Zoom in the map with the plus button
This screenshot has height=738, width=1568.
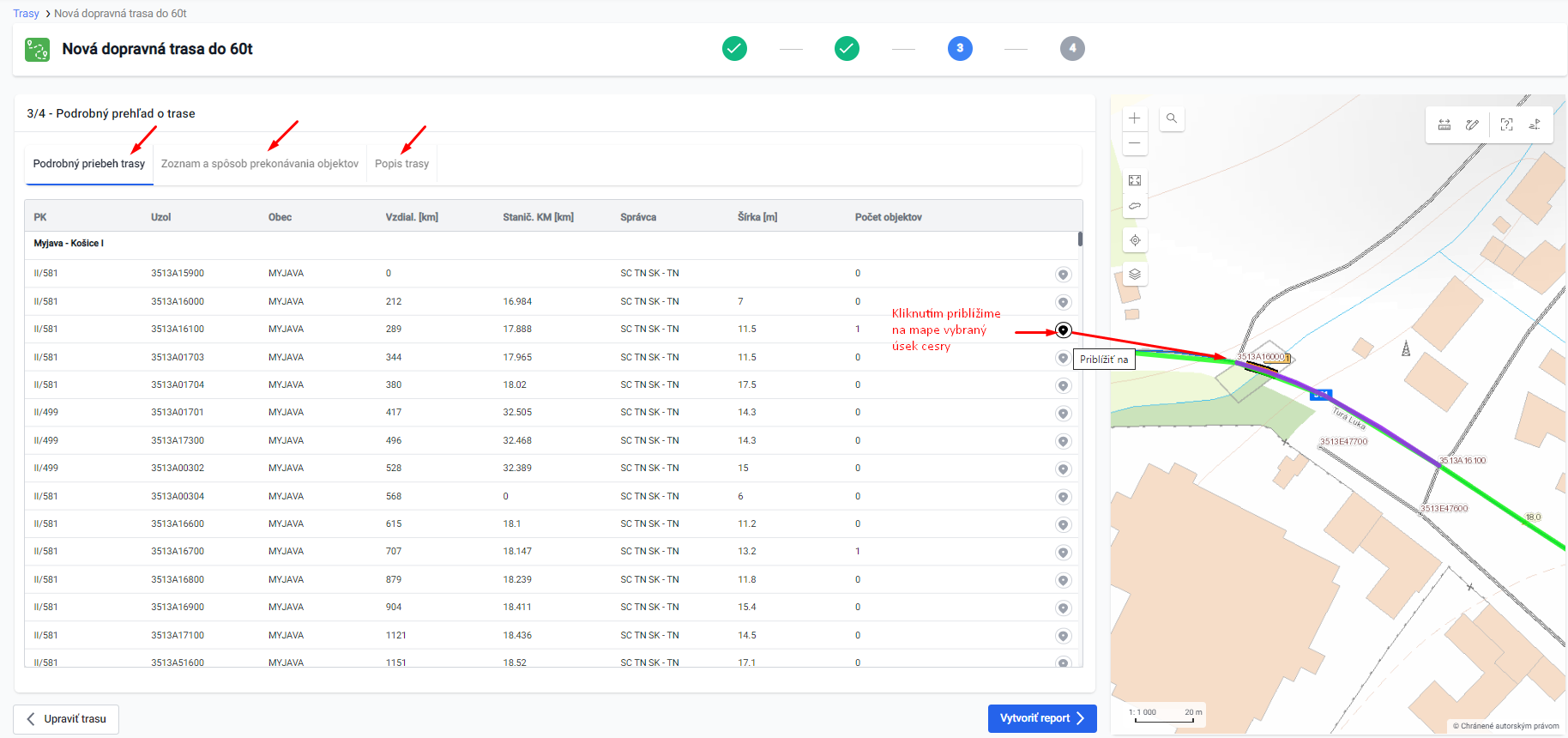pos(1134,118)
